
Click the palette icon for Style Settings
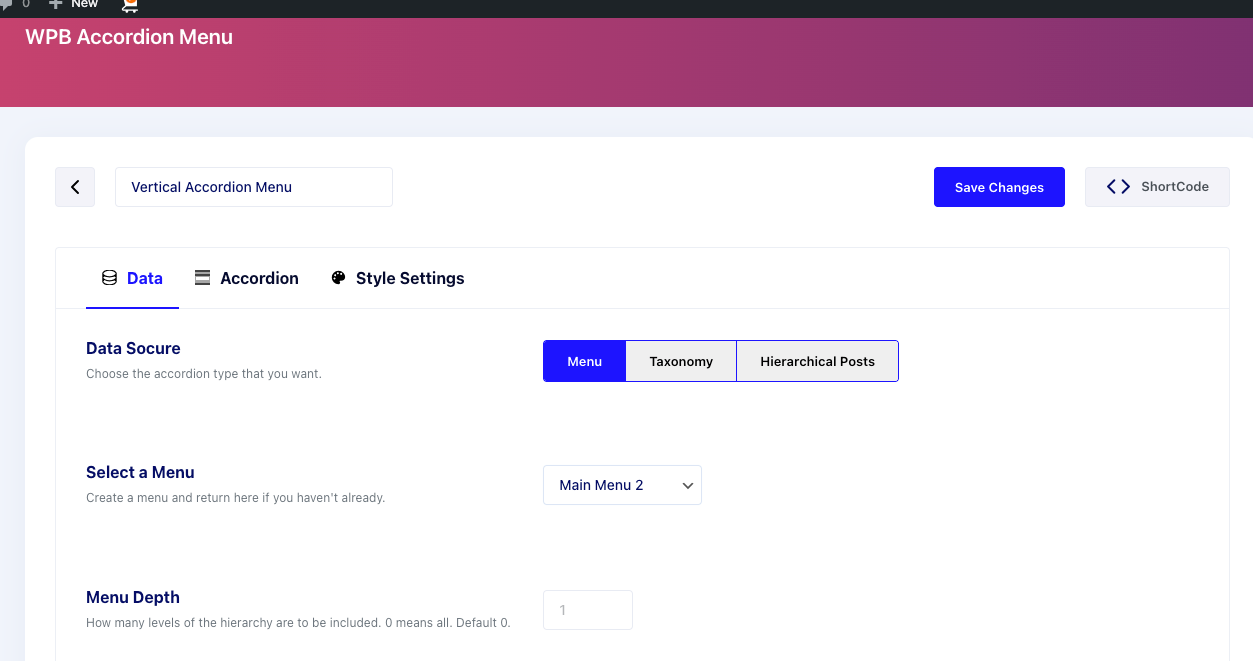click(x=338, y=278)
